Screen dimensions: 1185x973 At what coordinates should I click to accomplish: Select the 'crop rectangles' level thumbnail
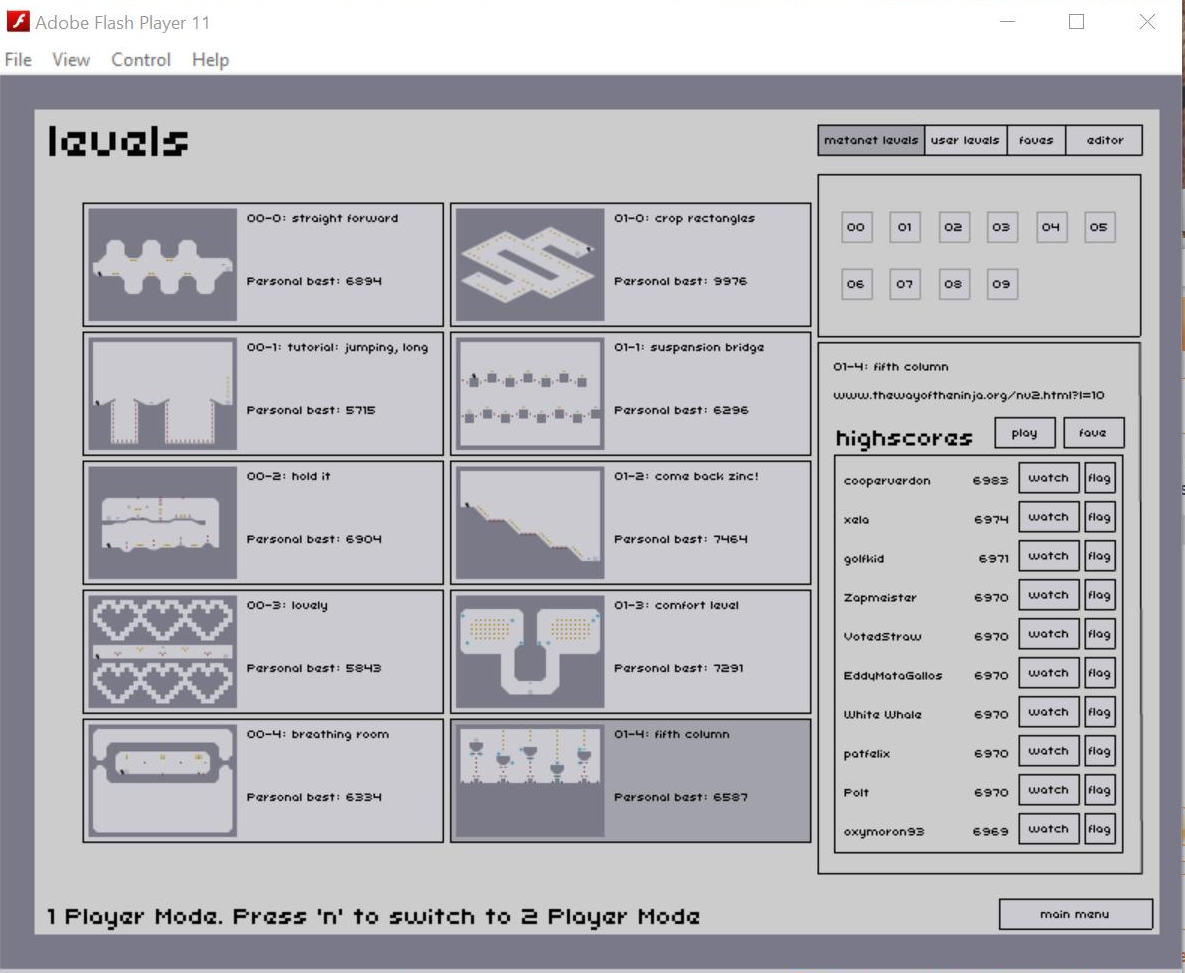tap(530, 265)
